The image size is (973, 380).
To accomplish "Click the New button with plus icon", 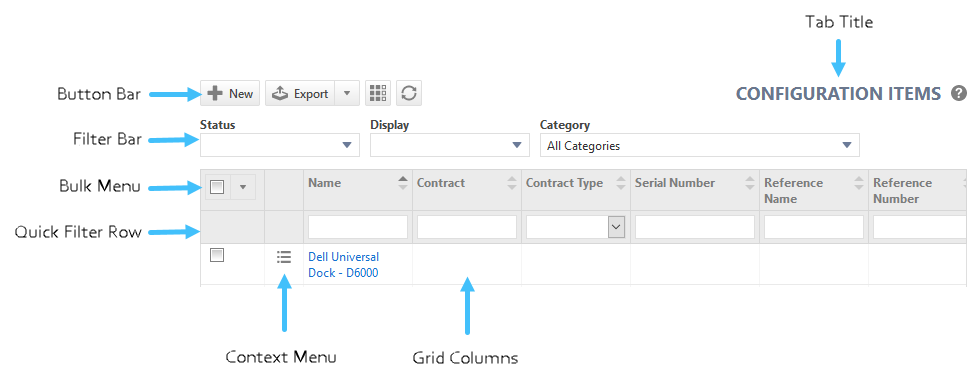I will click(x=230, y=94).
